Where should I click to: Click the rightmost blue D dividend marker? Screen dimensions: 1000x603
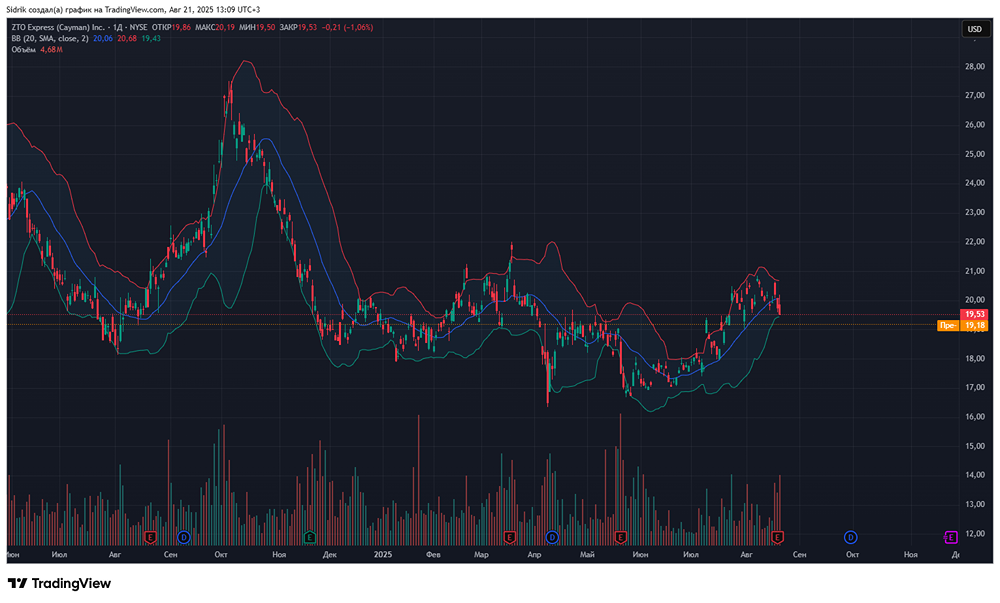tap(850, 537)
